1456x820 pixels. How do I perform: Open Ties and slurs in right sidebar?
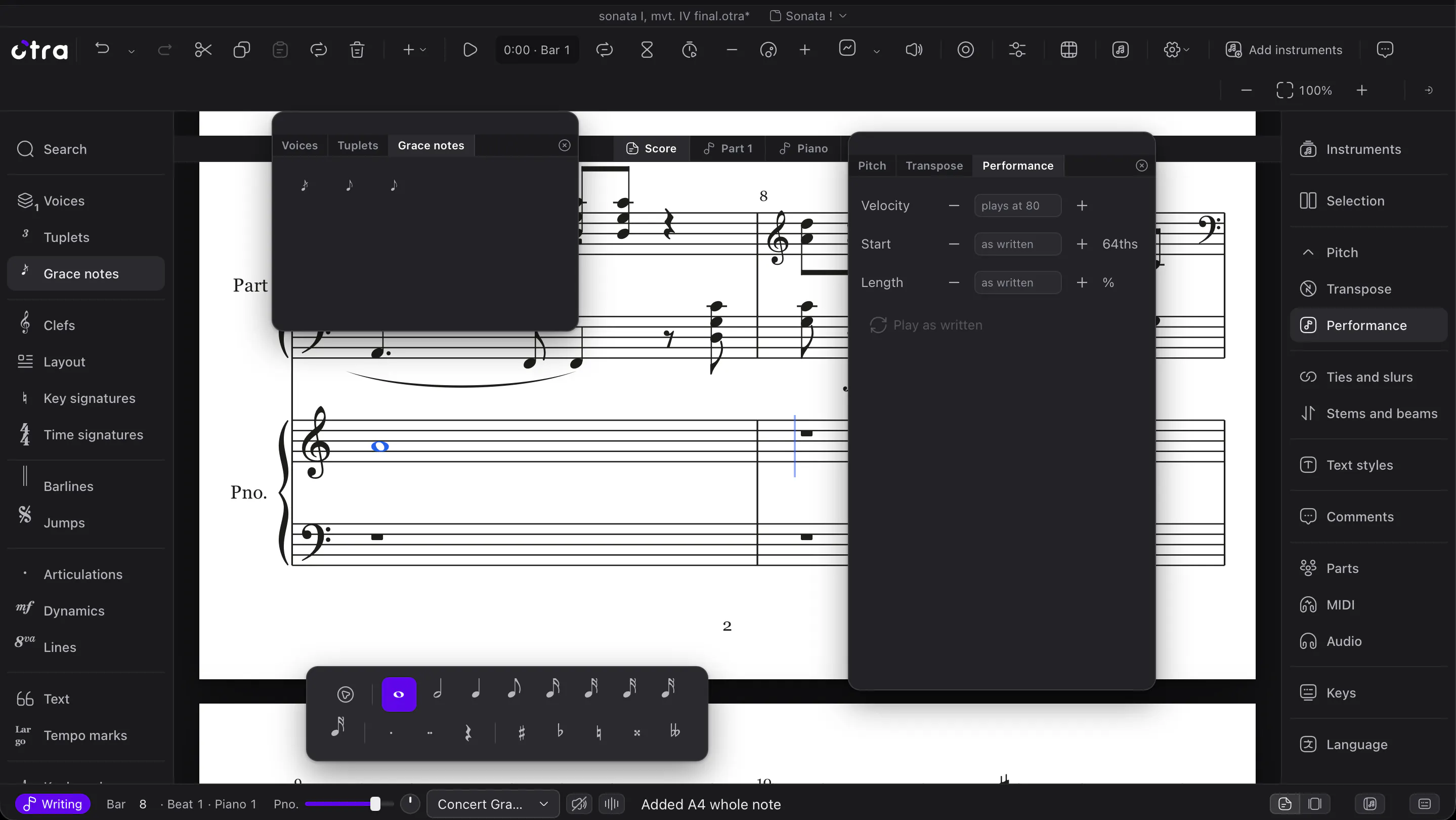tap(1368, 377)
